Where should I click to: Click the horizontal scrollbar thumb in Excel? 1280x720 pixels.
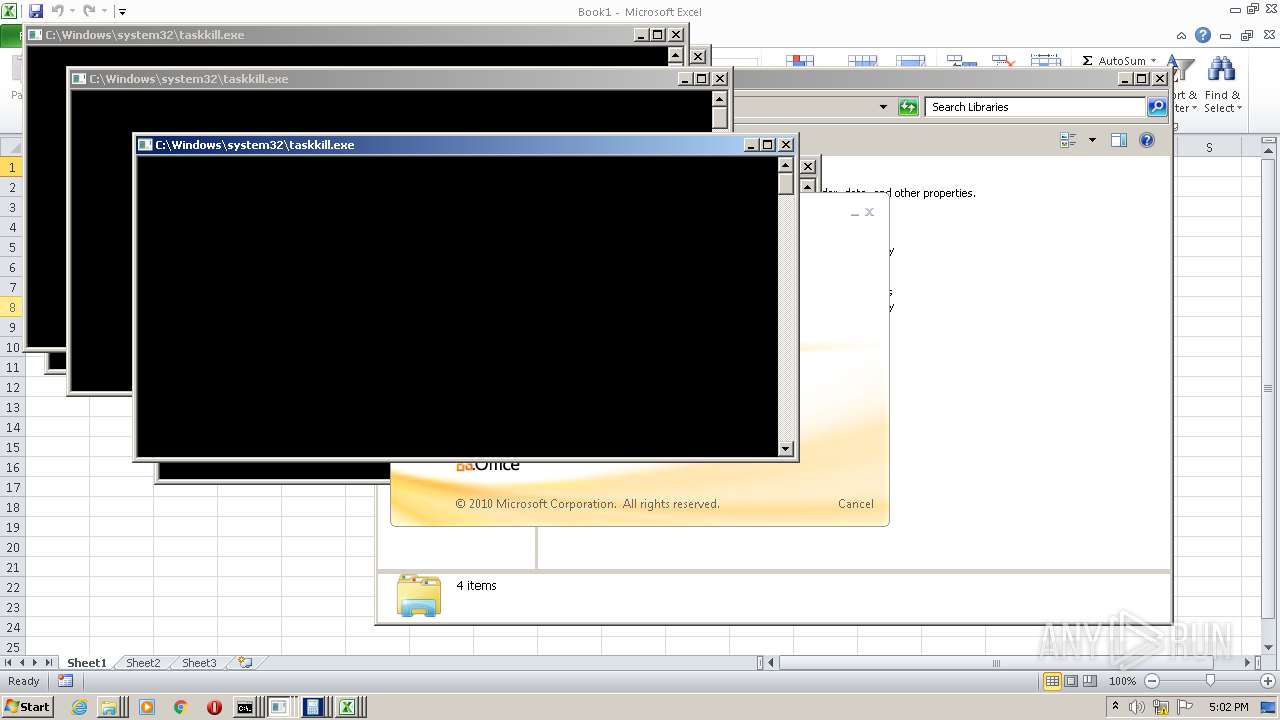(x=995, y=663)
